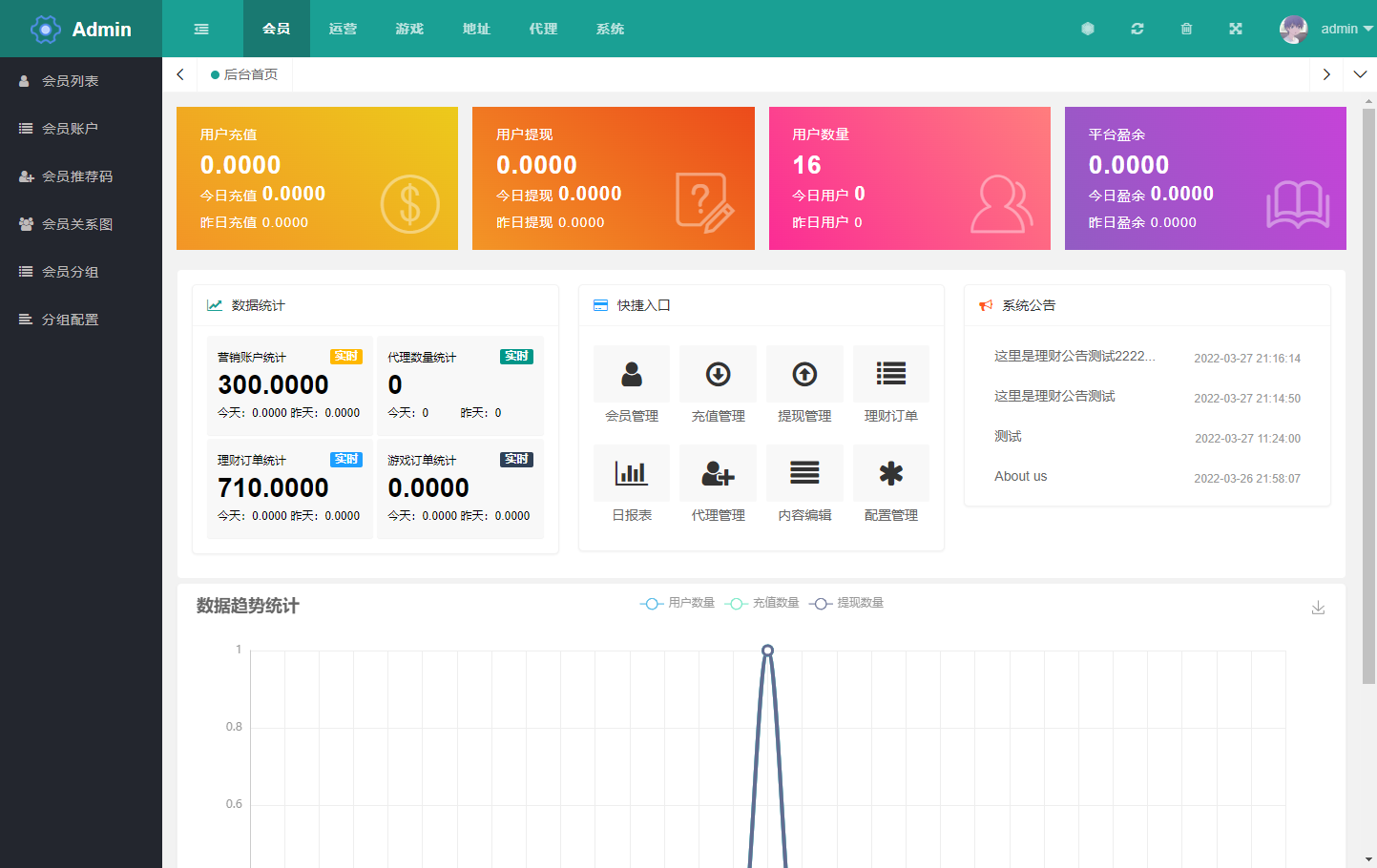The height and width of the screenshot is (868, 1377).
Task: Open the 配置管理 asterisk shortcut
Action: (891, 473)
